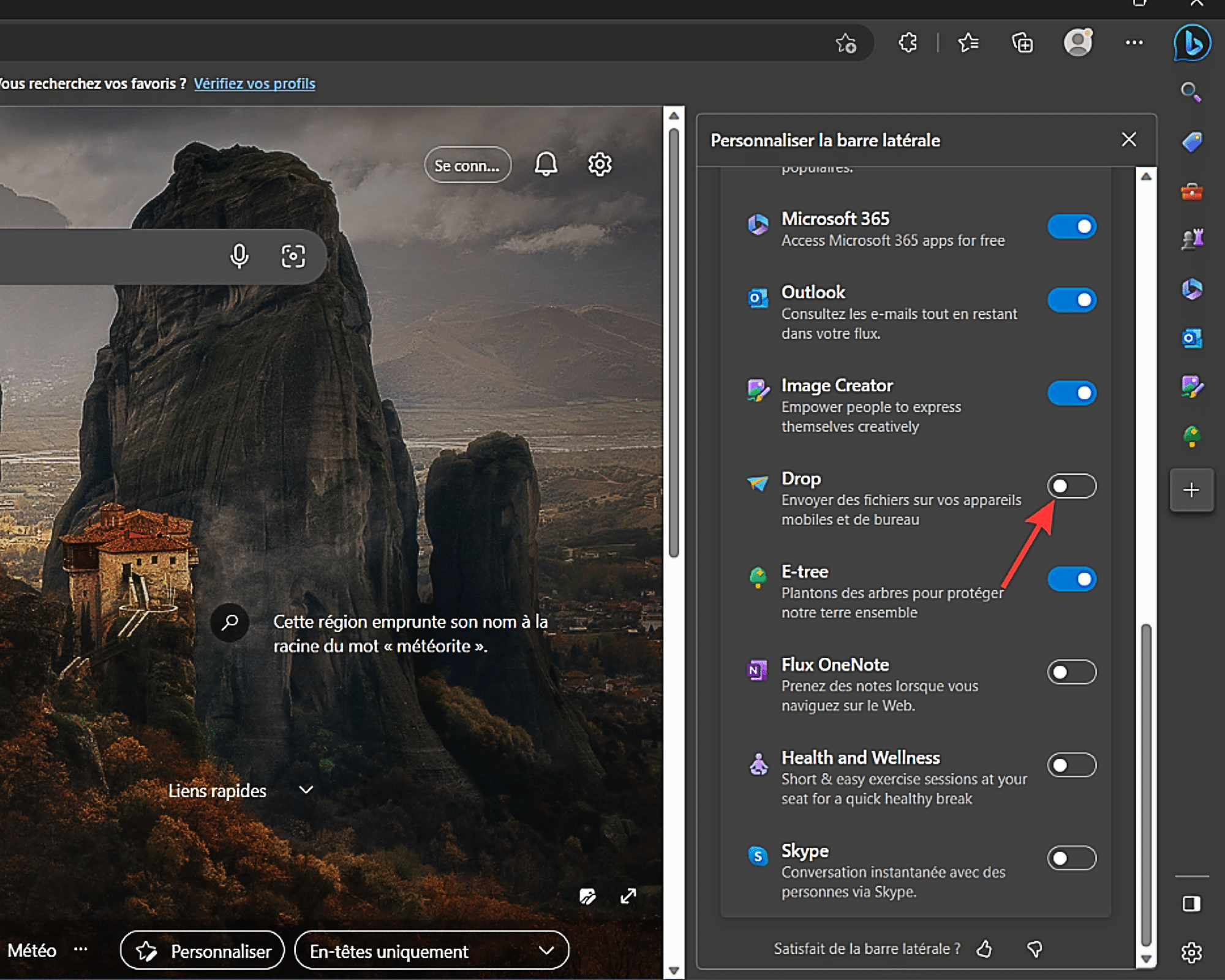
Task: Click the edit background image icon
Action: coord(587,897)
